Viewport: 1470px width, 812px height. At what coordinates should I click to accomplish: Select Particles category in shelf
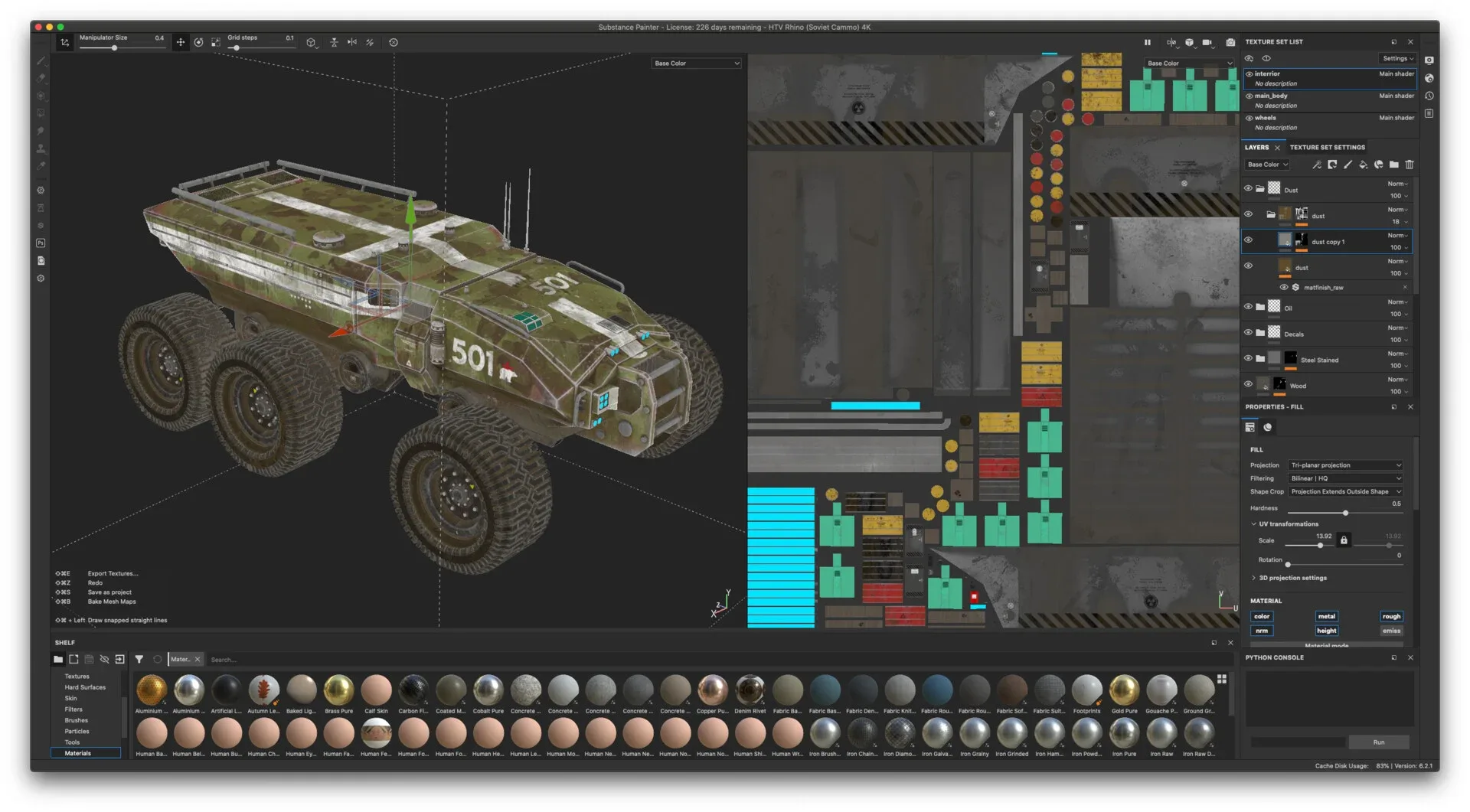click(77, 732)
